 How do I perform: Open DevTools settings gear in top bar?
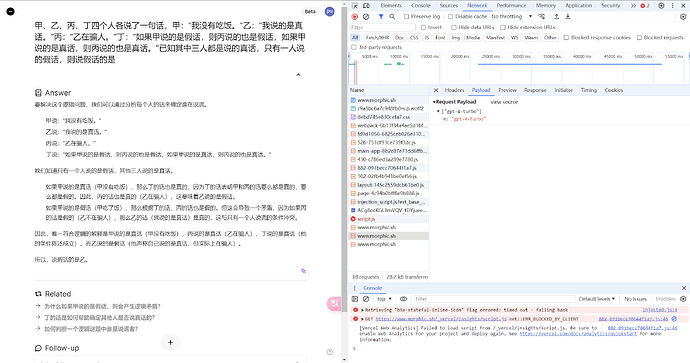point(661,6)
